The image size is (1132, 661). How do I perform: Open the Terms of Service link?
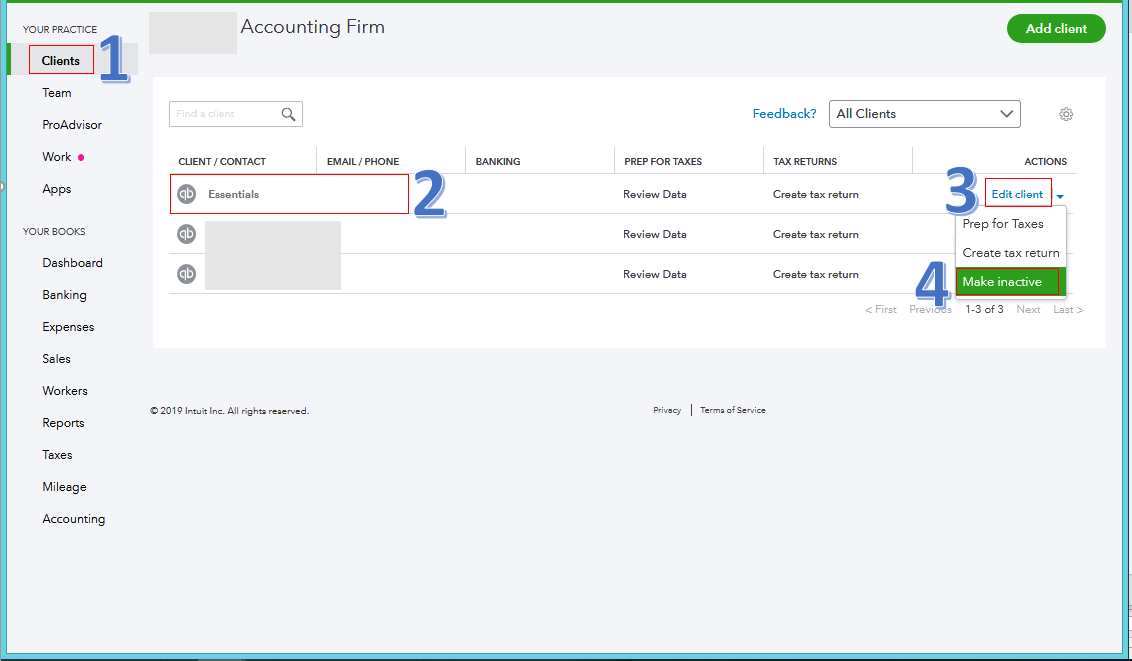[733, 410]
